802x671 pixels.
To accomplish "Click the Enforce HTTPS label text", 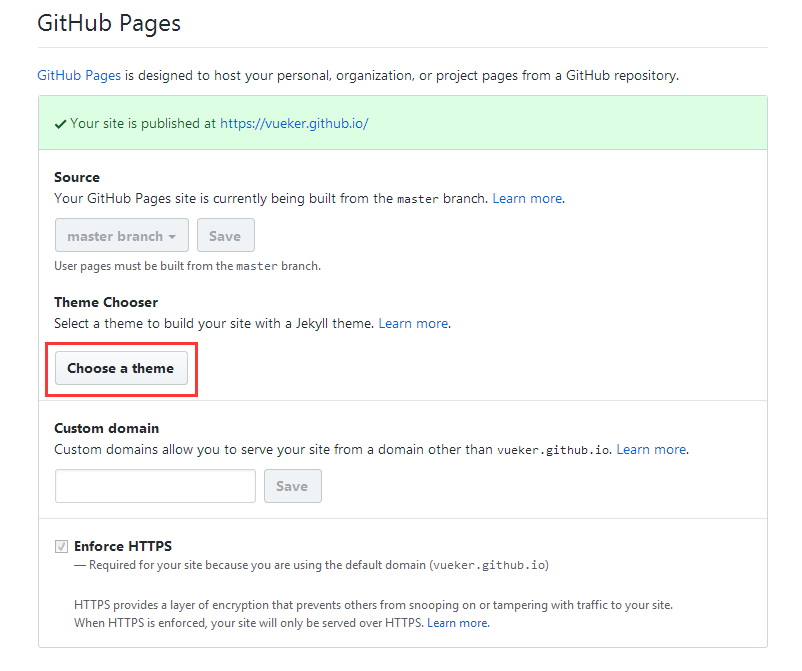I will pyautogui.click(x=123, y=546).
